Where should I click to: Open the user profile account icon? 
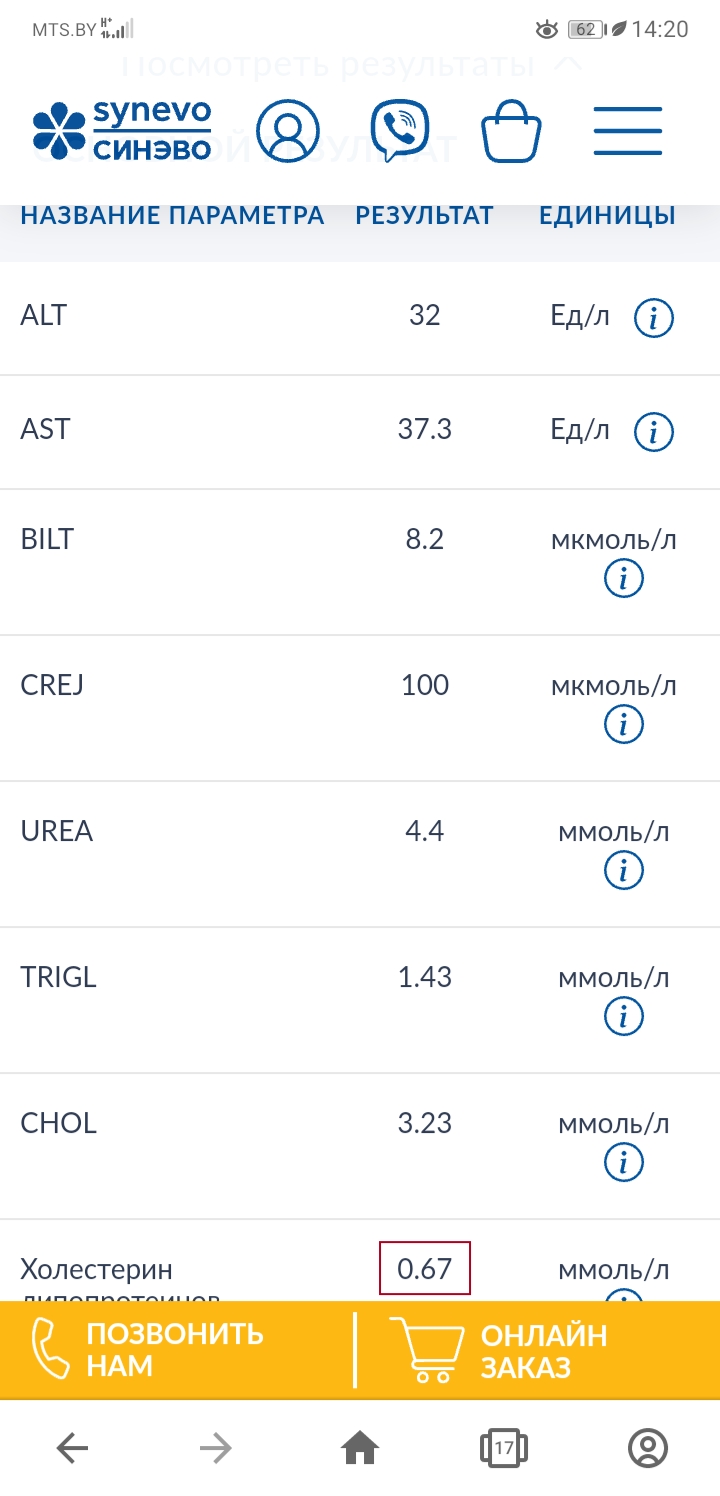coord(287,131)
